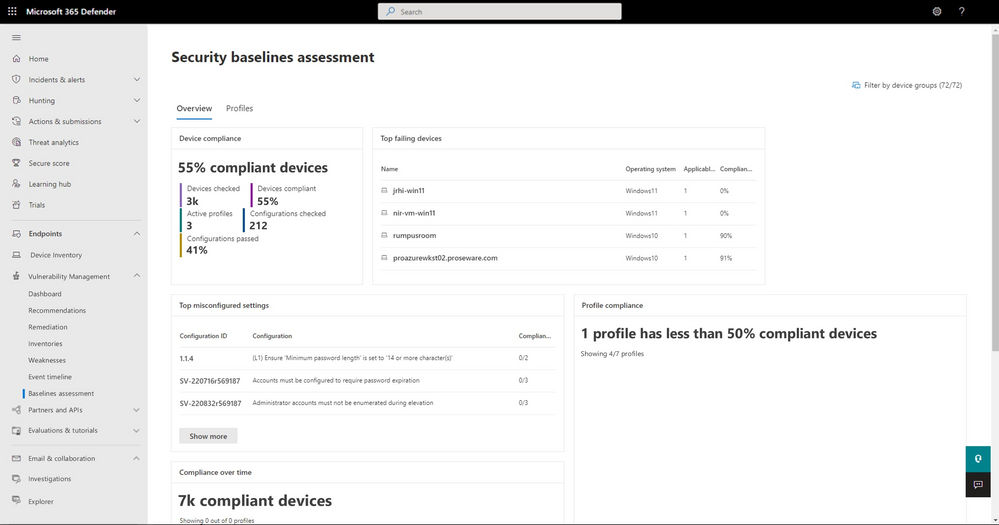Switch to the Profiles tab
Viewport: 999px width, 525px height.
coord(240,108)
